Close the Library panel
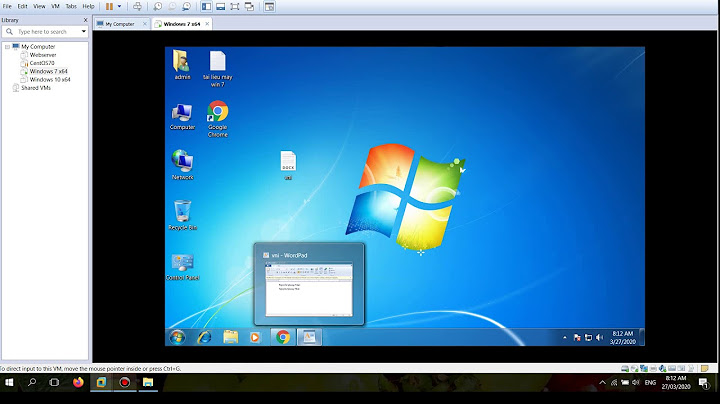Image resolution: width=720 pixels, height=404 pixels. click(85, 20)
